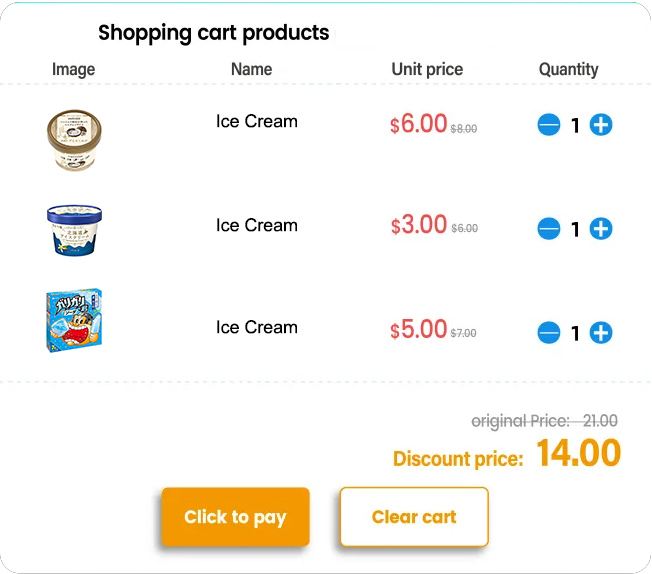
Task: Click the Unit price column header
Action: [427, 69]
